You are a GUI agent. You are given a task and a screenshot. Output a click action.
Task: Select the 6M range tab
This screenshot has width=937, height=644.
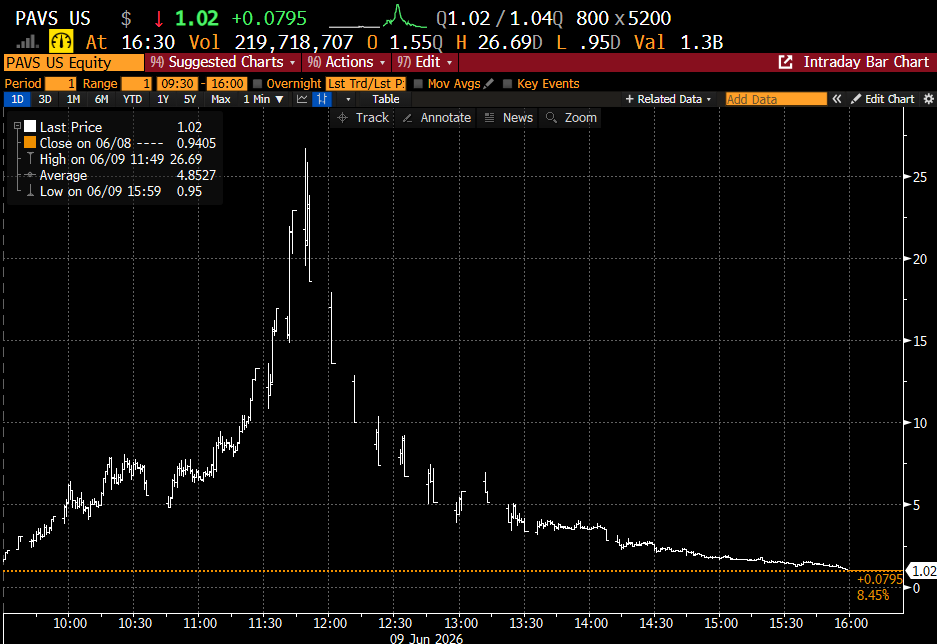(102, 99)
